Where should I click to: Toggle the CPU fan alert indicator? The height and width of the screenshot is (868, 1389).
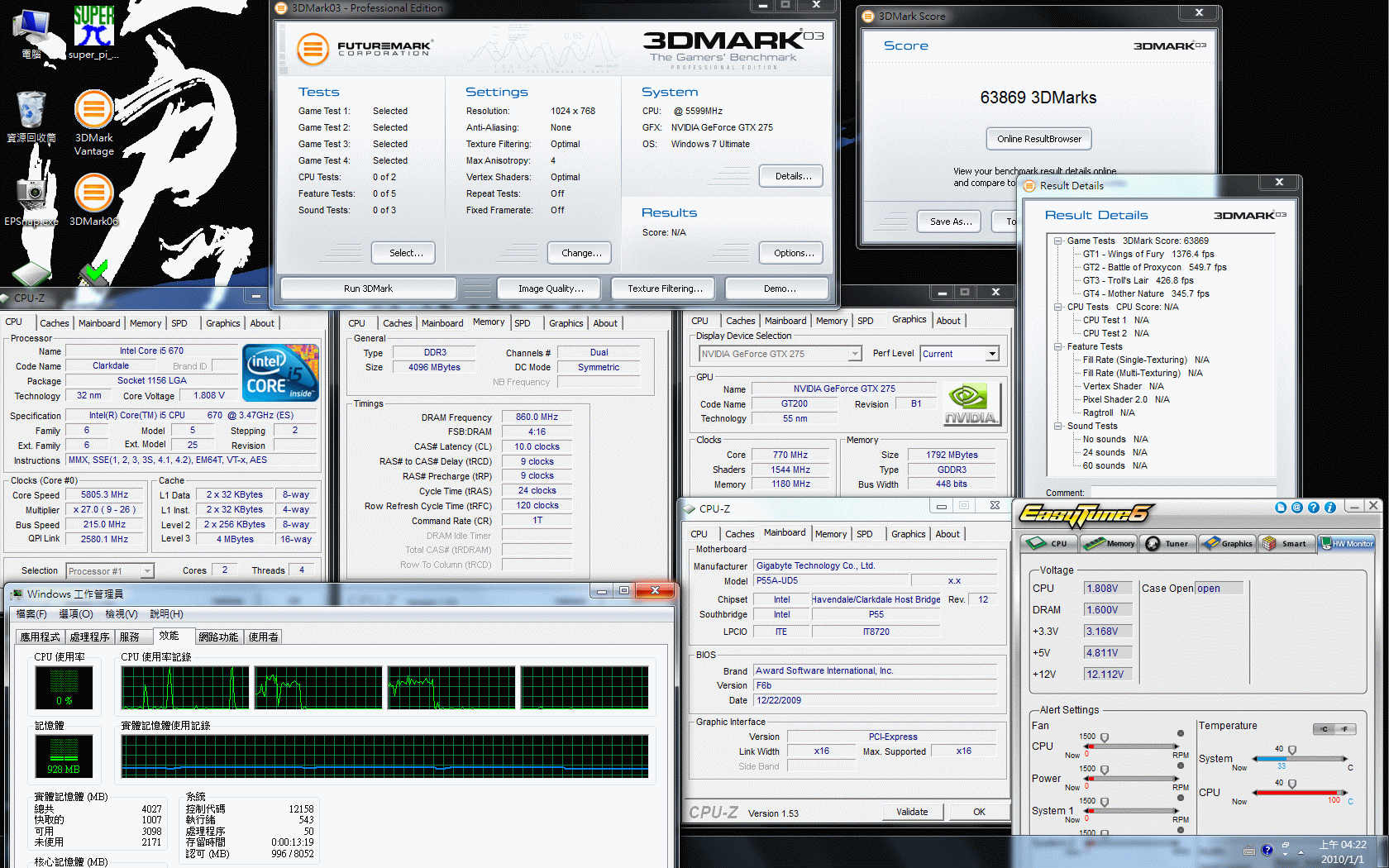tap(1181, 734)
